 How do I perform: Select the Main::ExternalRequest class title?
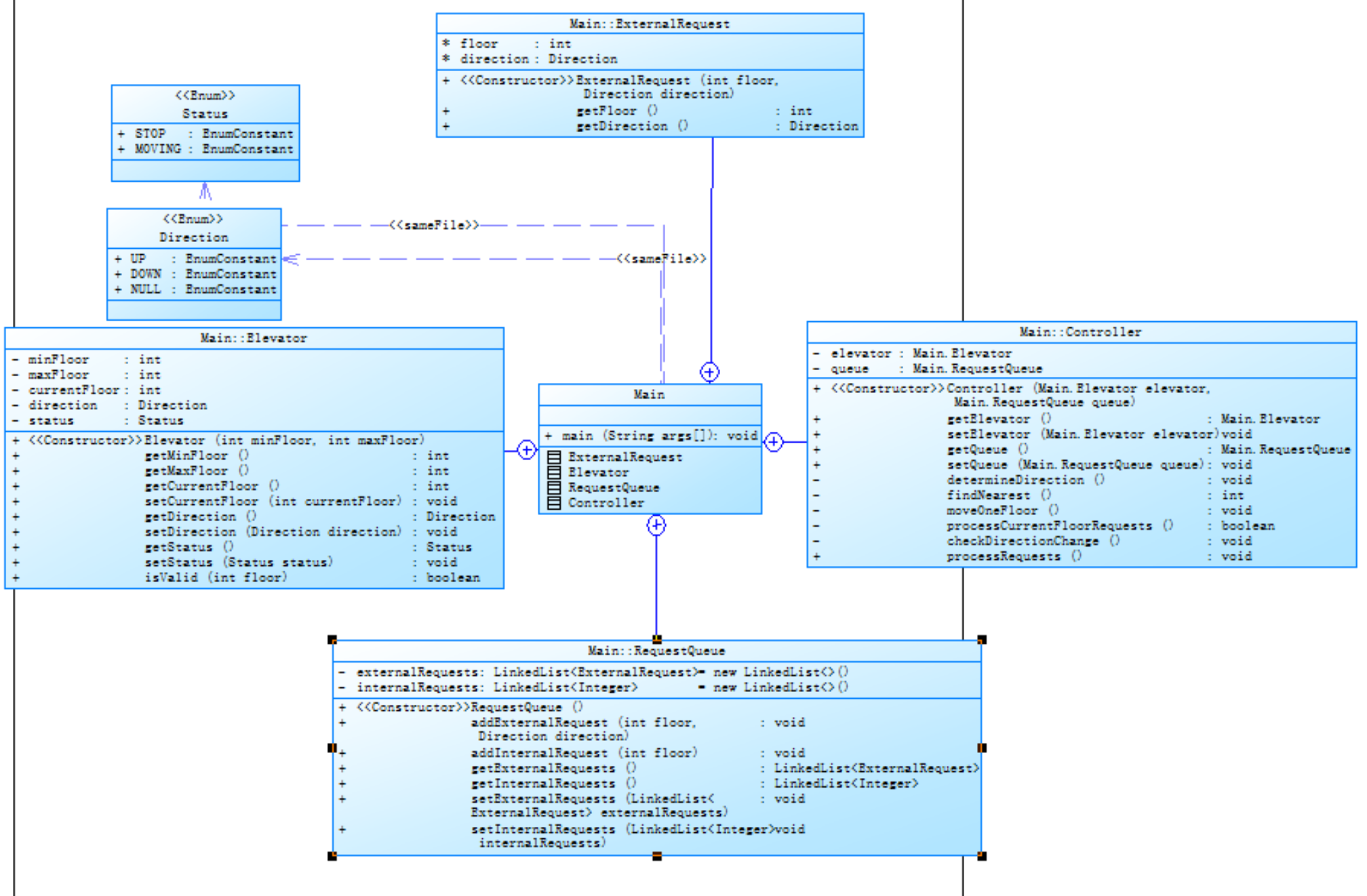pyautogui.click(x=650, y=24)
